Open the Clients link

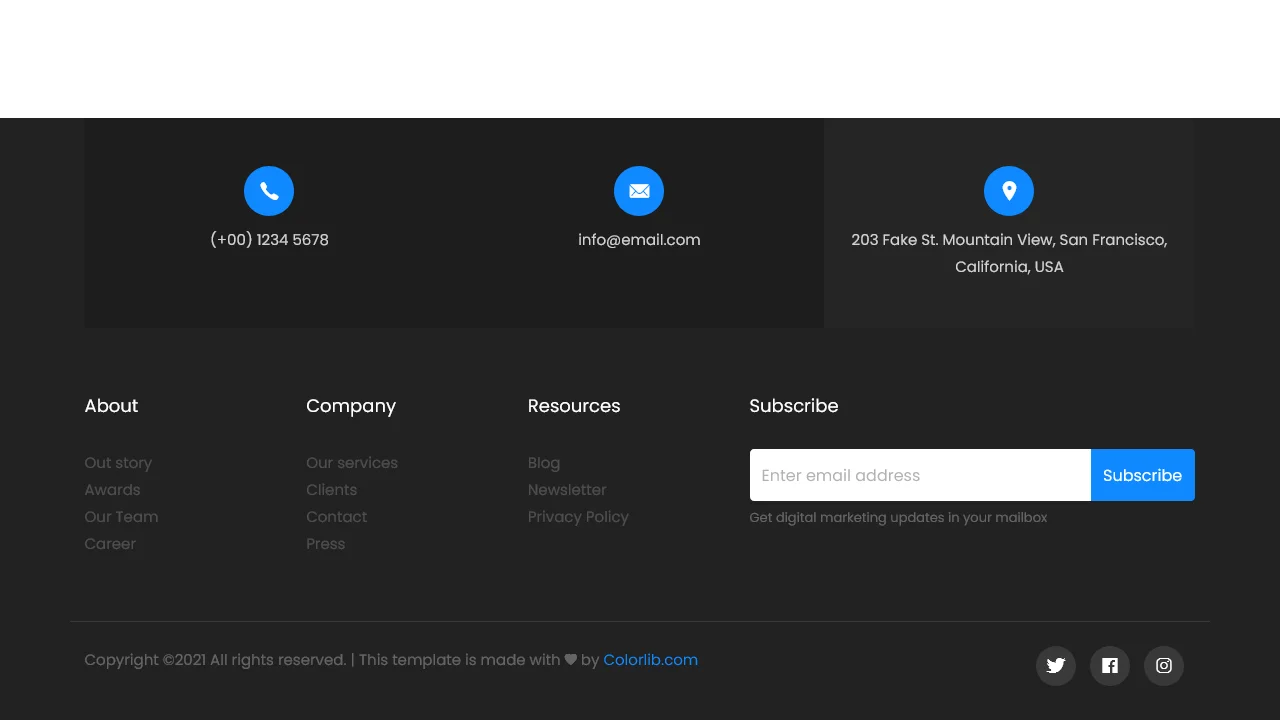tap(331, 490)
